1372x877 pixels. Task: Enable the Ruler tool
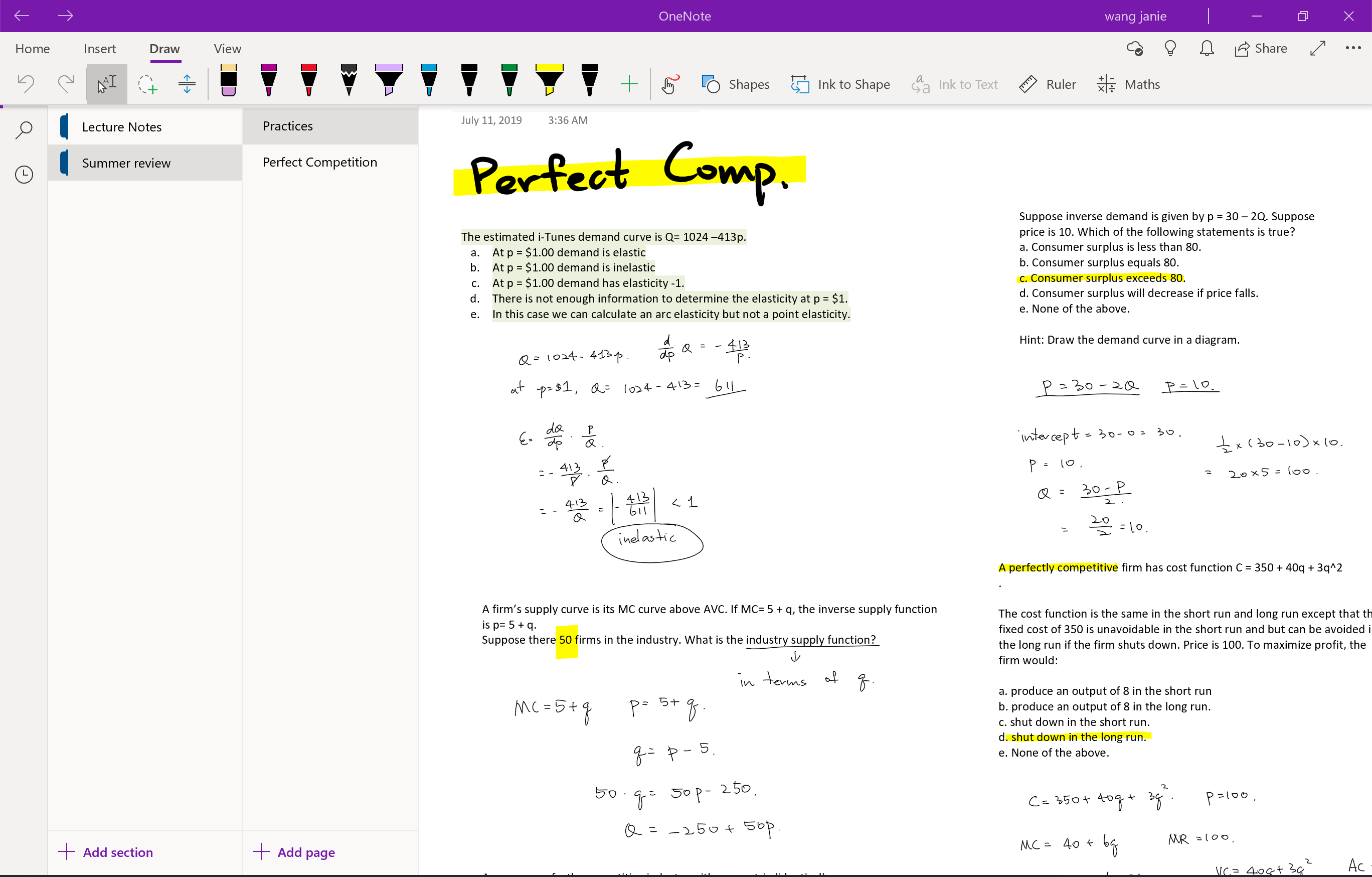(1048, 84)
